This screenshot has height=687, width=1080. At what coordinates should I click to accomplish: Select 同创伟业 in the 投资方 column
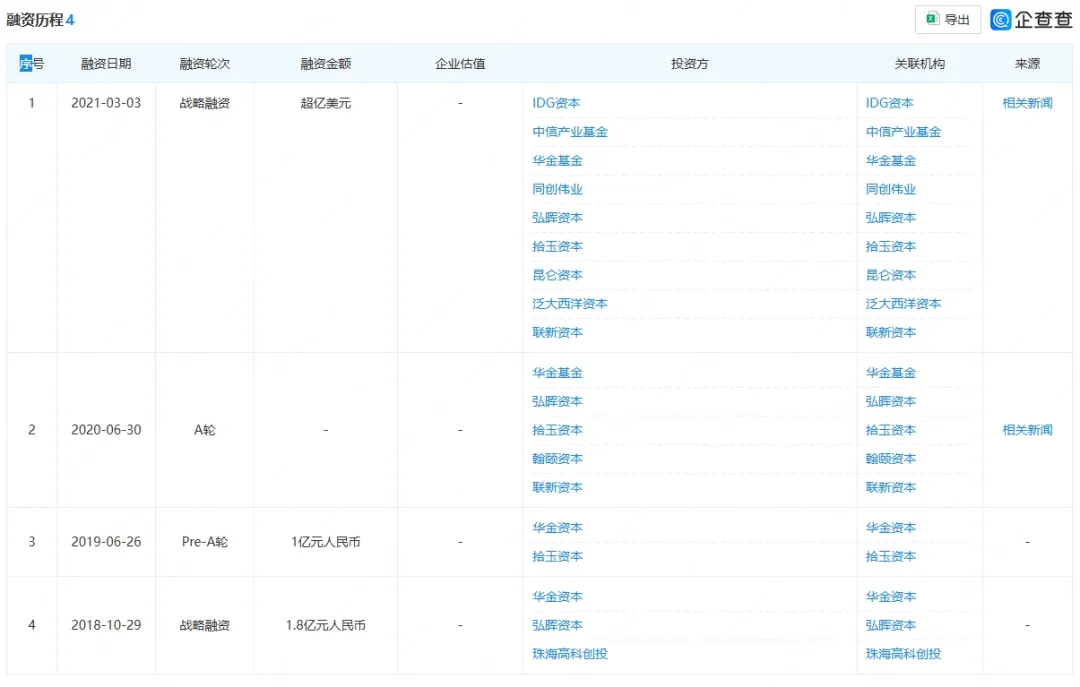pyautogui.click(x=557, y=189)
